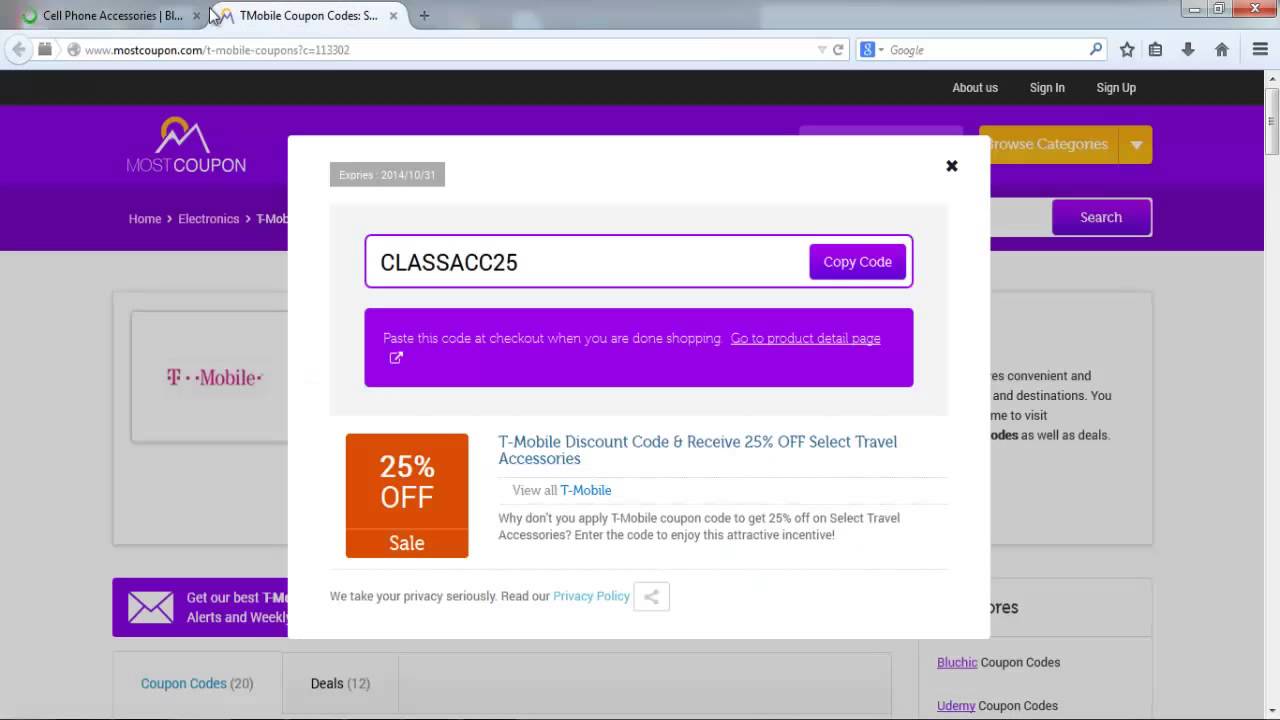The image size is (1280, 720).
Task: Click the envelope email alerts icon
Action: click(151, 607)
